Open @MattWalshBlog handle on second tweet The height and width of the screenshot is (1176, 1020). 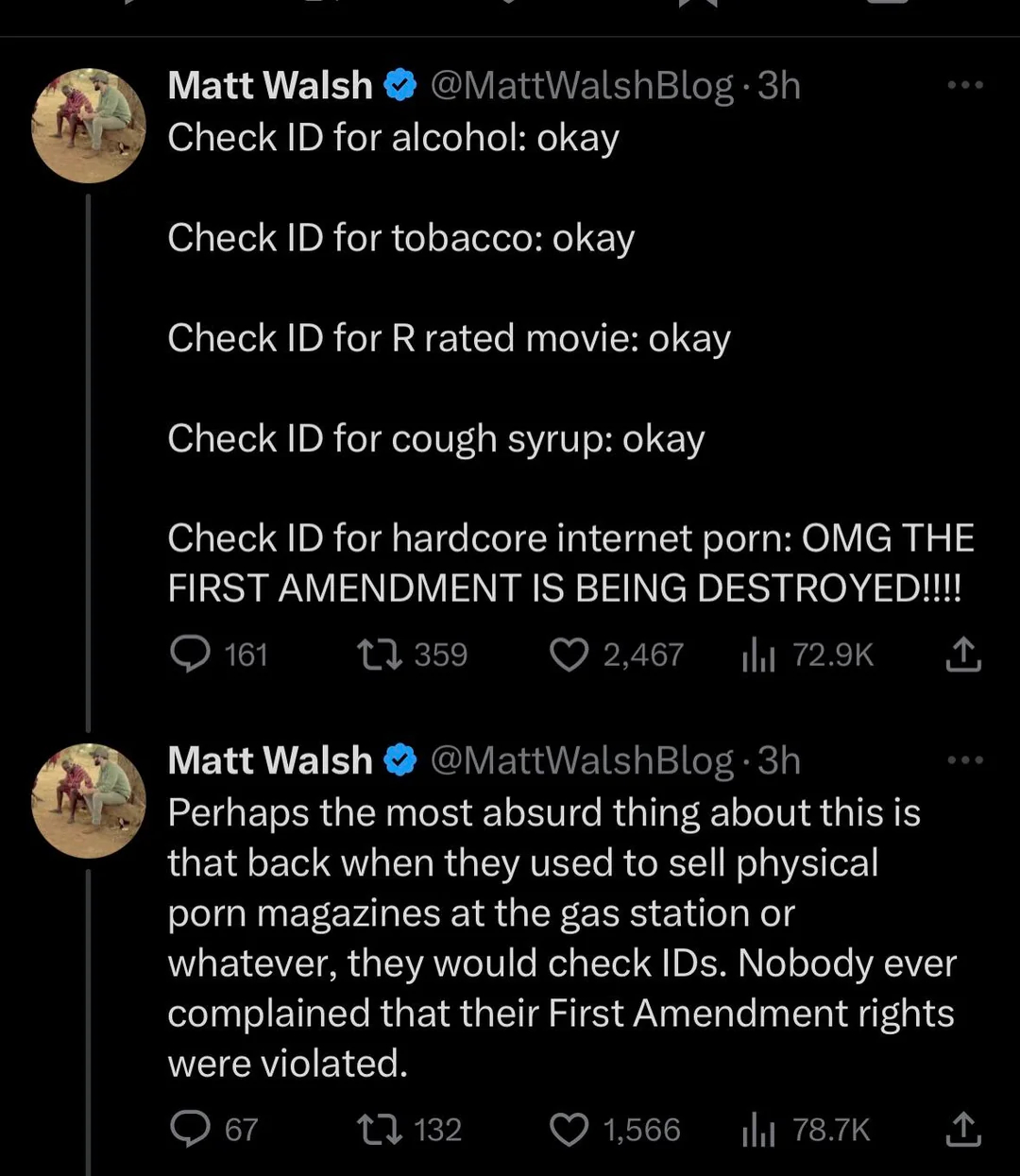(x=582, y=760)
